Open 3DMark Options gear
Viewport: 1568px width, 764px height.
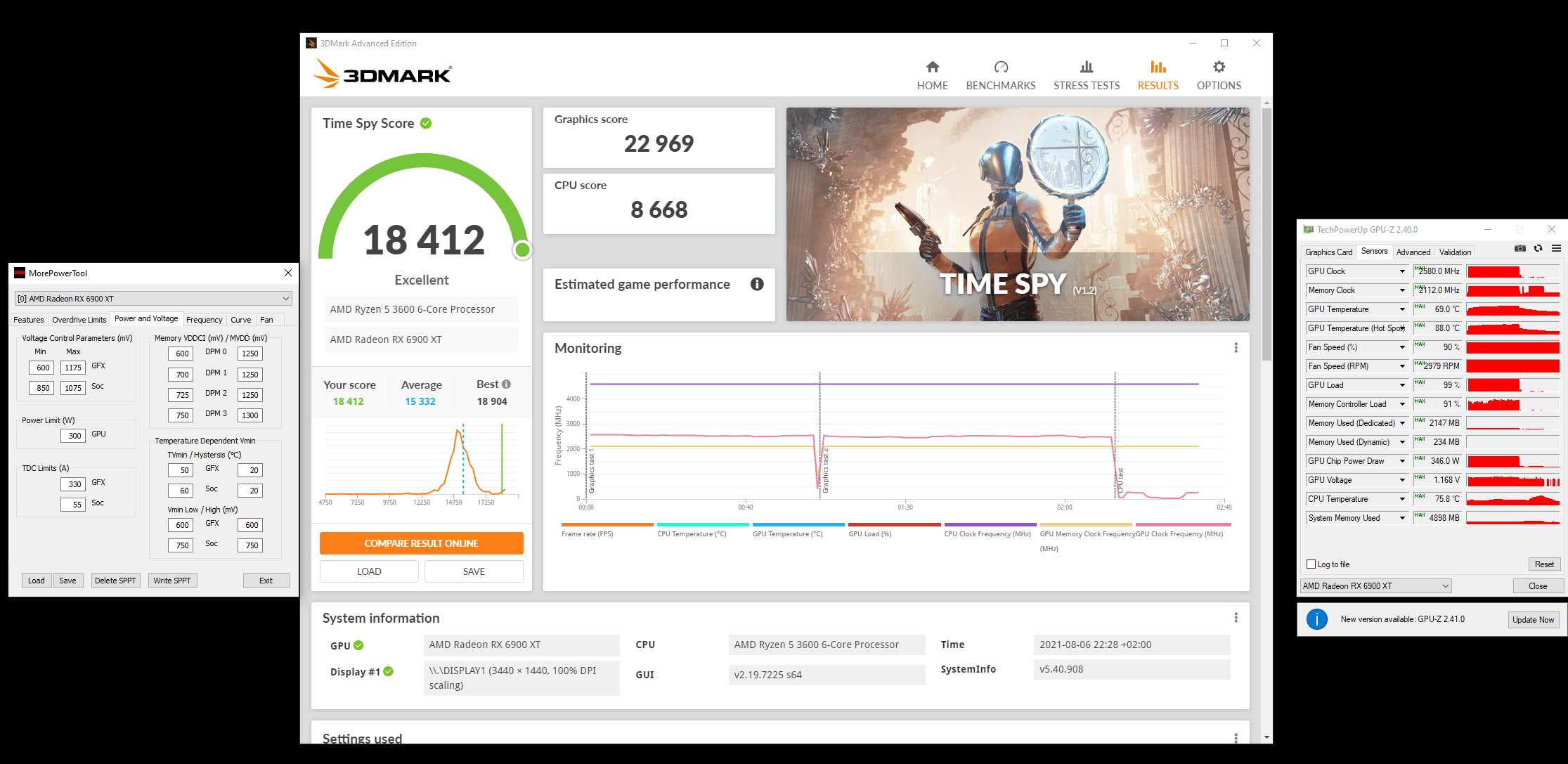coord(1219,75)
